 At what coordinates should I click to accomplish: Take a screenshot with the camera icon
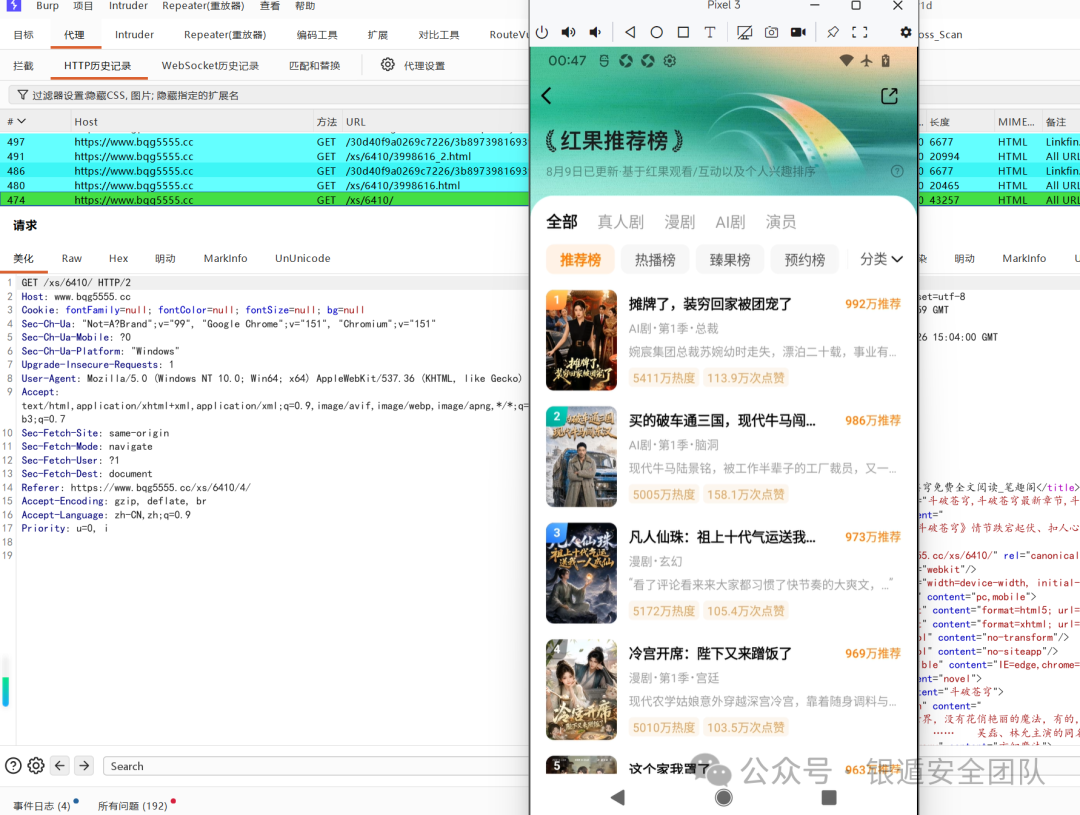[771, 32]
